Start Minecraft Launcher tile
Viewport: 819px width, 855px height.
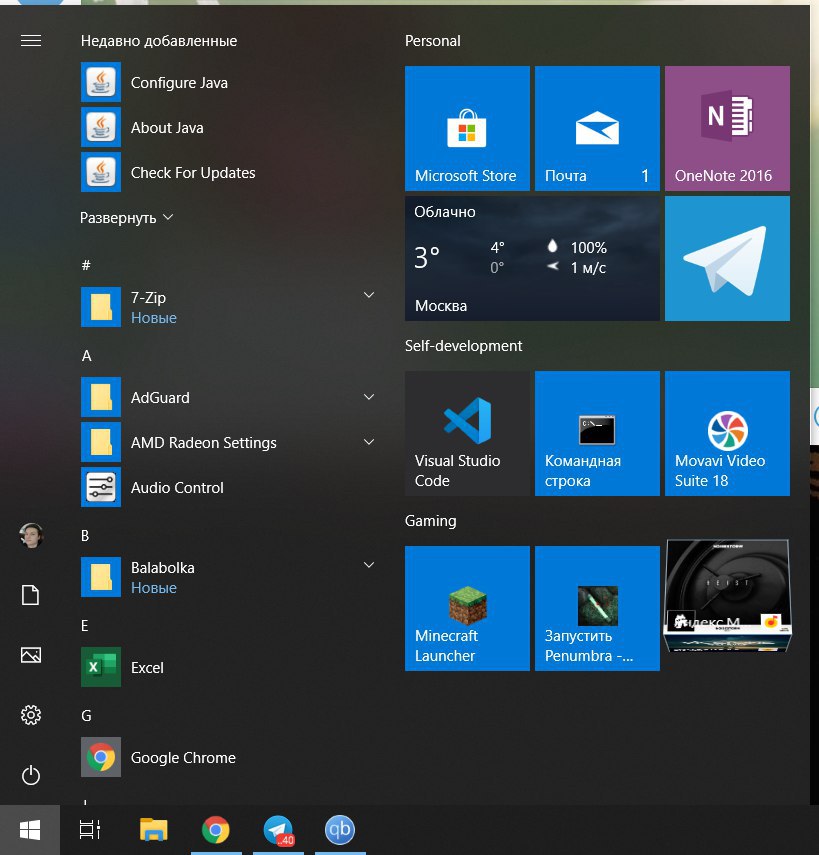(467, 608)
